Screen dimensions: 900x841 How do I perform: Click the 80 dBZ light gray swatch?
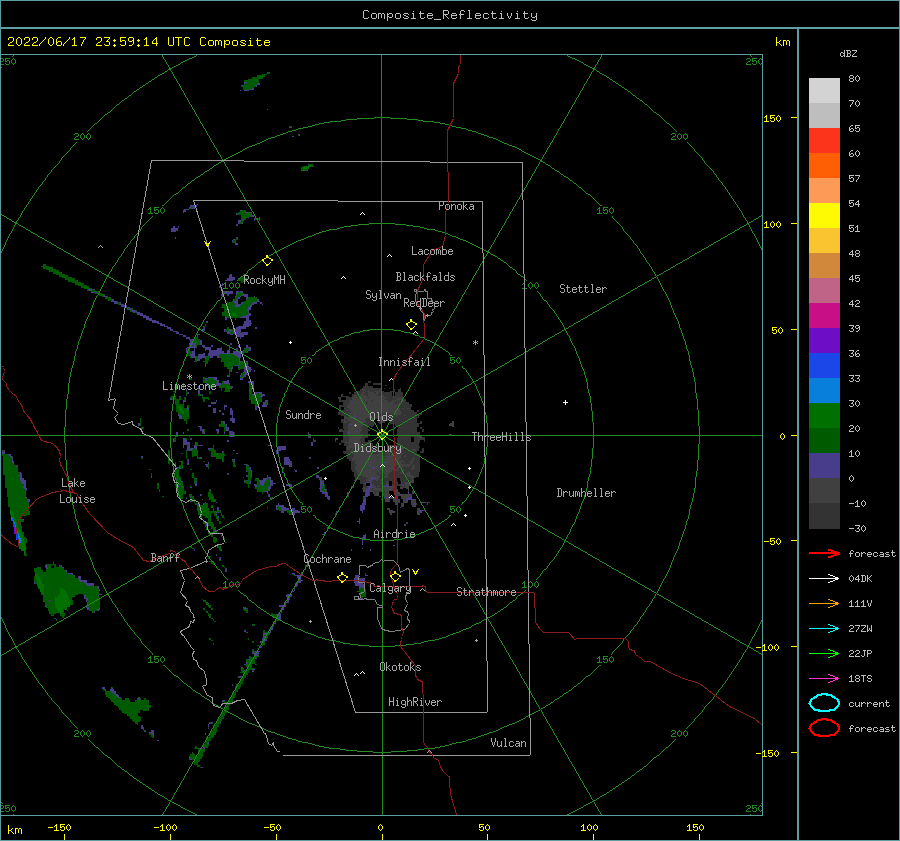[x=824, y=91]
